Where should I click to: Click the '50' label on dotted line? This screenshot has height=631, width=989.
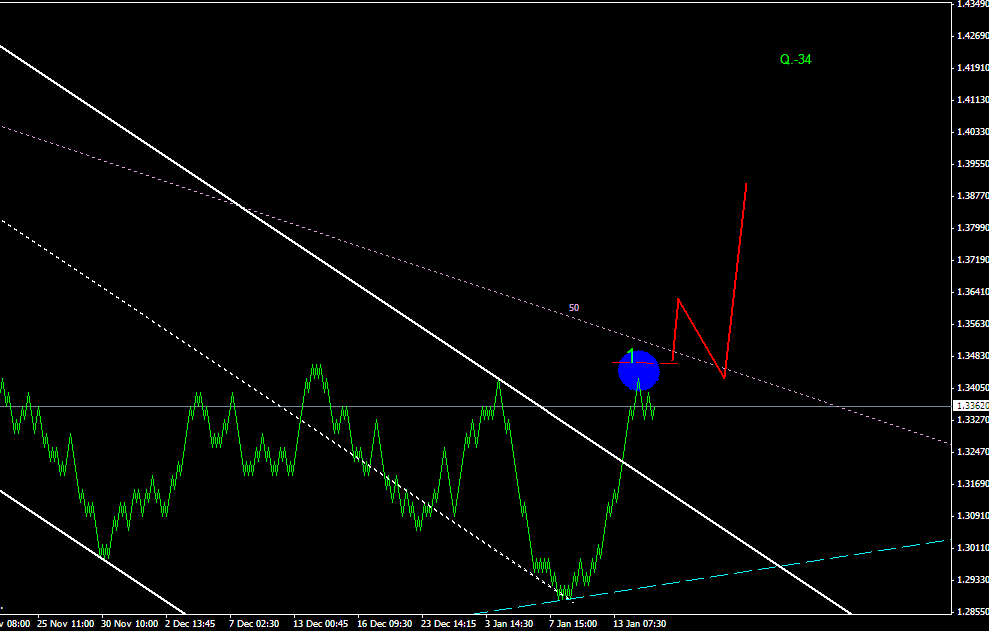573,308
